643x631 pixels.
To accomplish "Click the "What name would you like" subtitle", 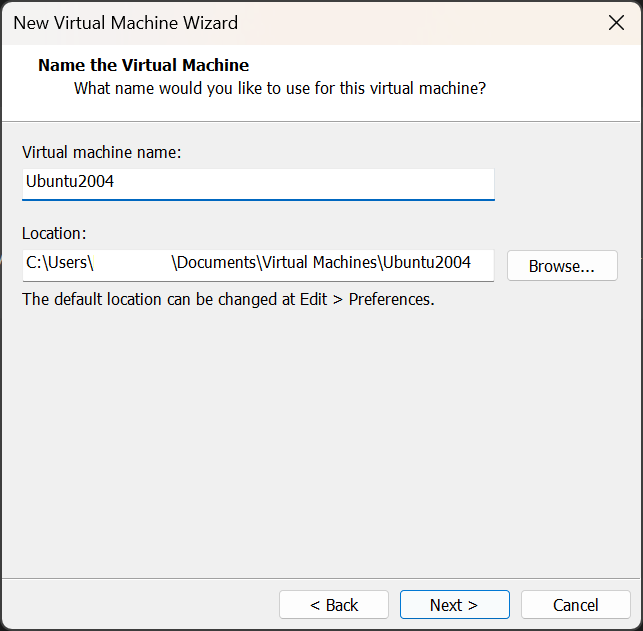I will pos(280,88).
